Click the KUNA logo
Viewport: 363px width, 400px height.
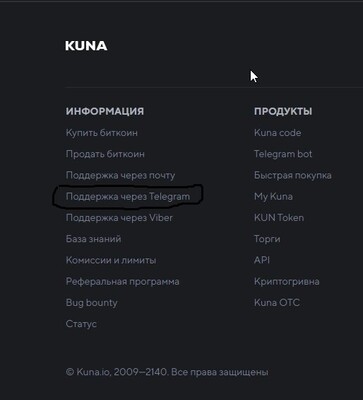pos(86,46)
